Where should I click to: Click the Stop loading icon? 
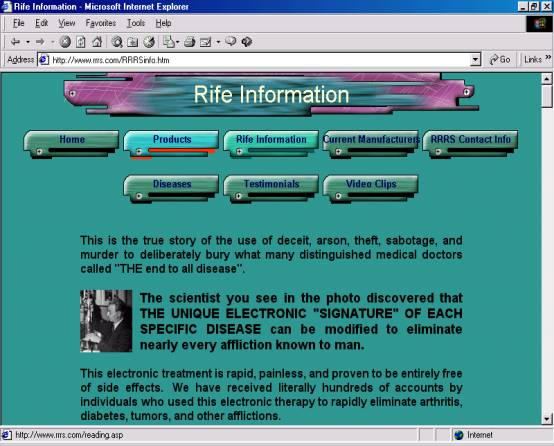pyautogui.click(x=65, y=42)
